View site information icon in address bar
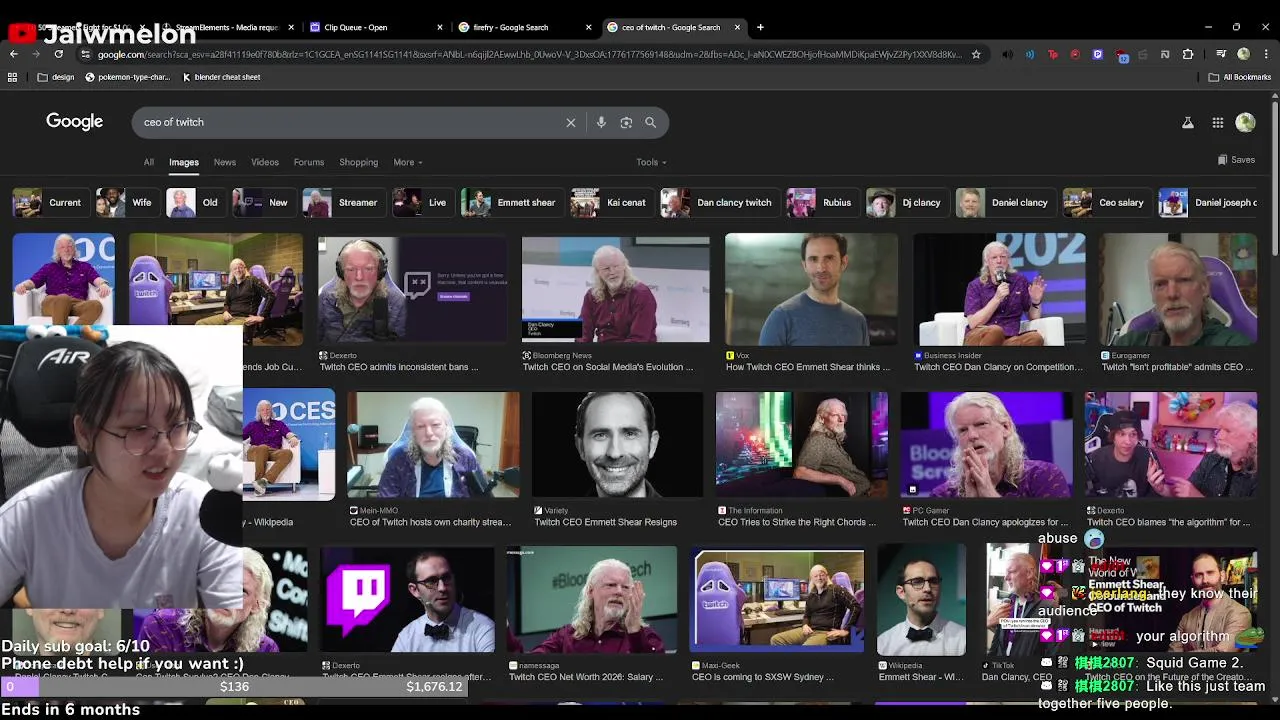This screenshot has height=720, width=1280. coord(86,54)
